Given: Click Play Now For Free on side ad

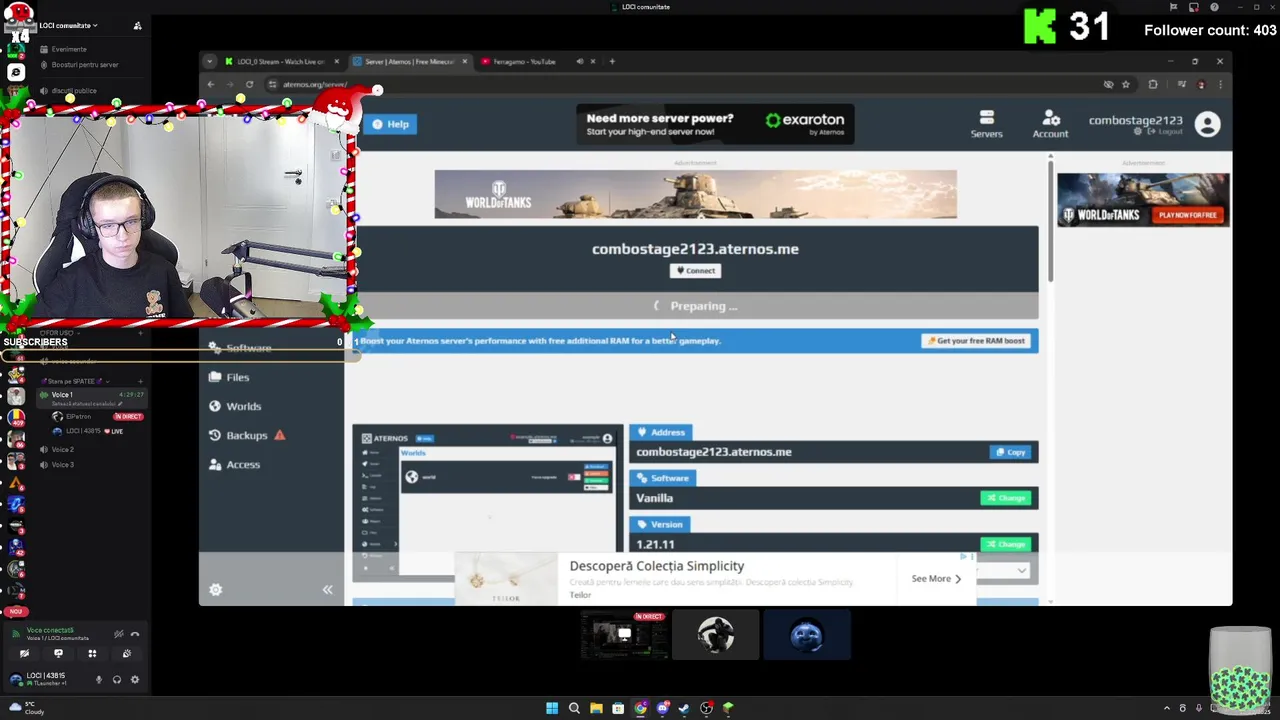Looking at the screenshot, I should [x=1188, y=215].
